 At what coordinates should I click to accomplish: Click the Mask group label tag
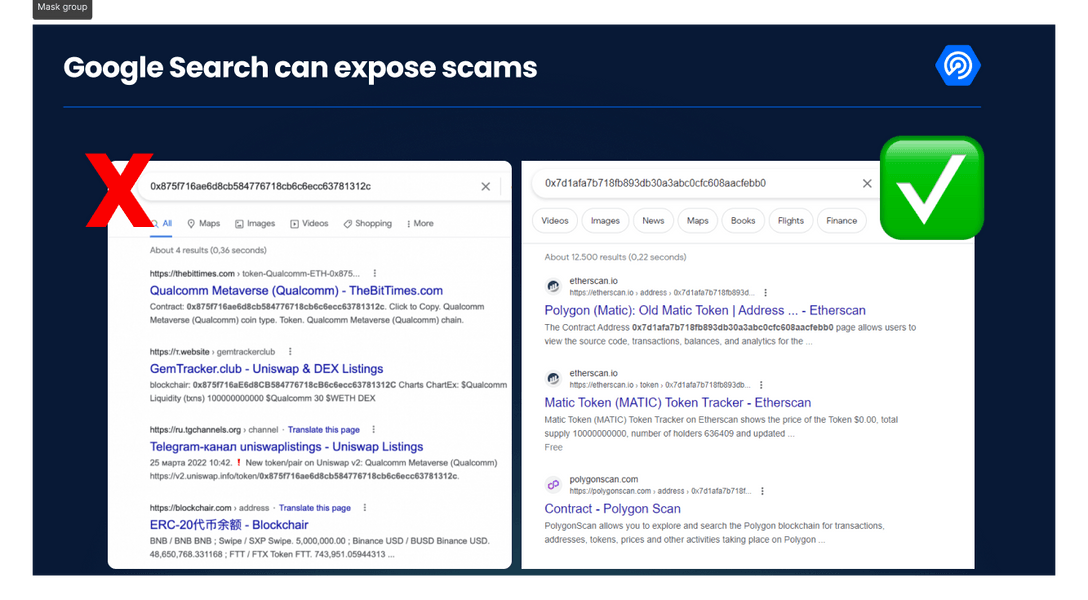coord(62,8)
